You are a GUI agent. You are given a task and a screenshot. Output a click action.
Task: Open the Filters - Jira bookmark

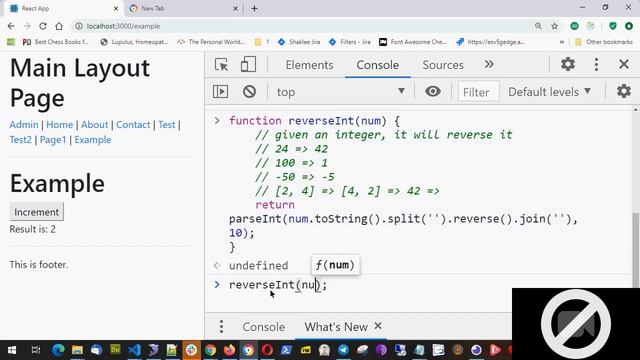pos(350,42)
